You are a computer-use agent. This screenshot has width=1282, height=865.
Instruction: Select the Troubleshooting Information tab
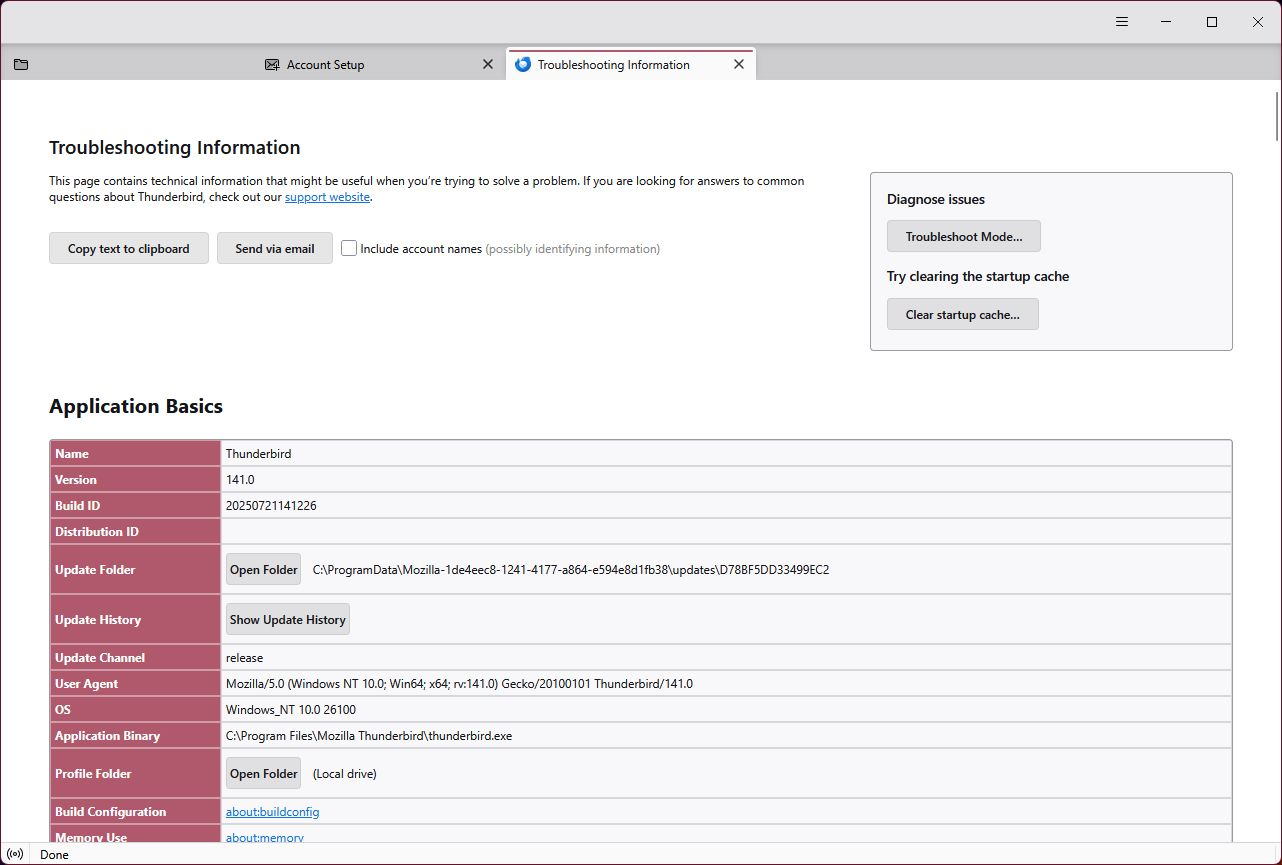click(613, 65)
